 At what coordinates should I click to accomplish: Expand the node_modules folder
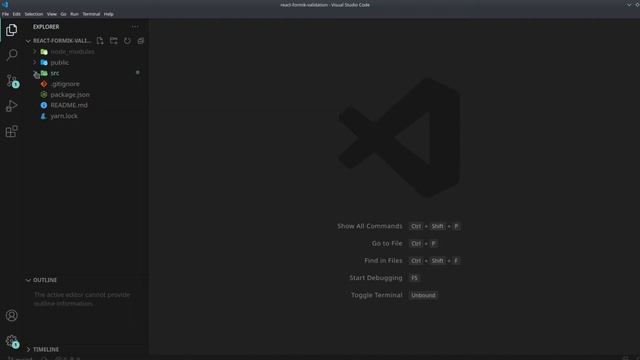pos(35,52)
